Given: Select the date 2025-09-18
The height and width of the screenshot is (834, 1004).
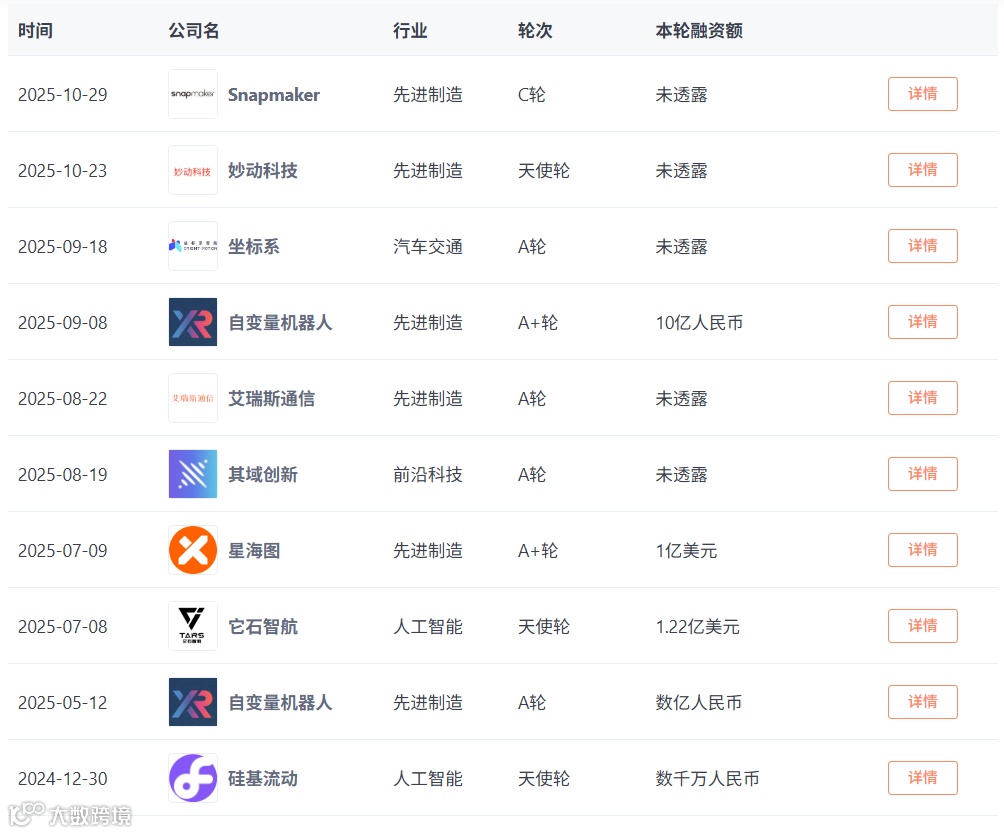Looking at the screenshot, I should coord(63,246).
